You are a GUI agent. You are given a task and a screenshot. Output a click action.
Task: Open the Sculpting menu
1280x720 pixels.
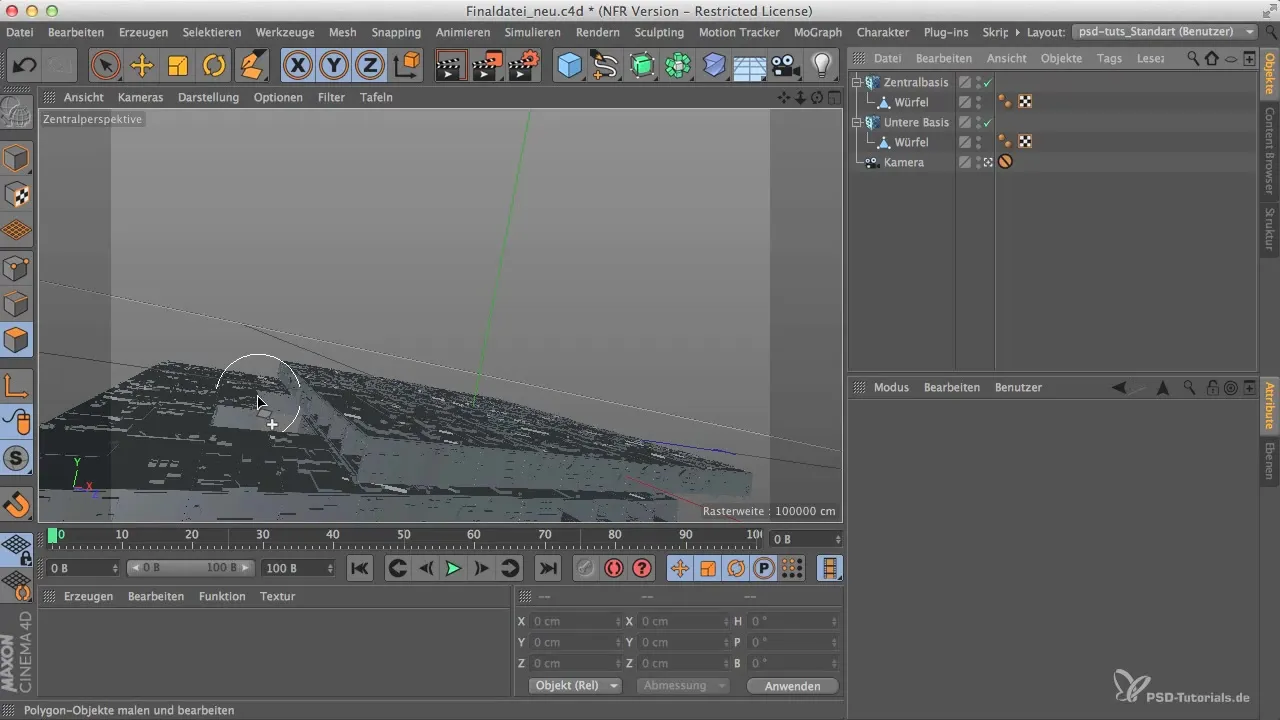[659, 32]
